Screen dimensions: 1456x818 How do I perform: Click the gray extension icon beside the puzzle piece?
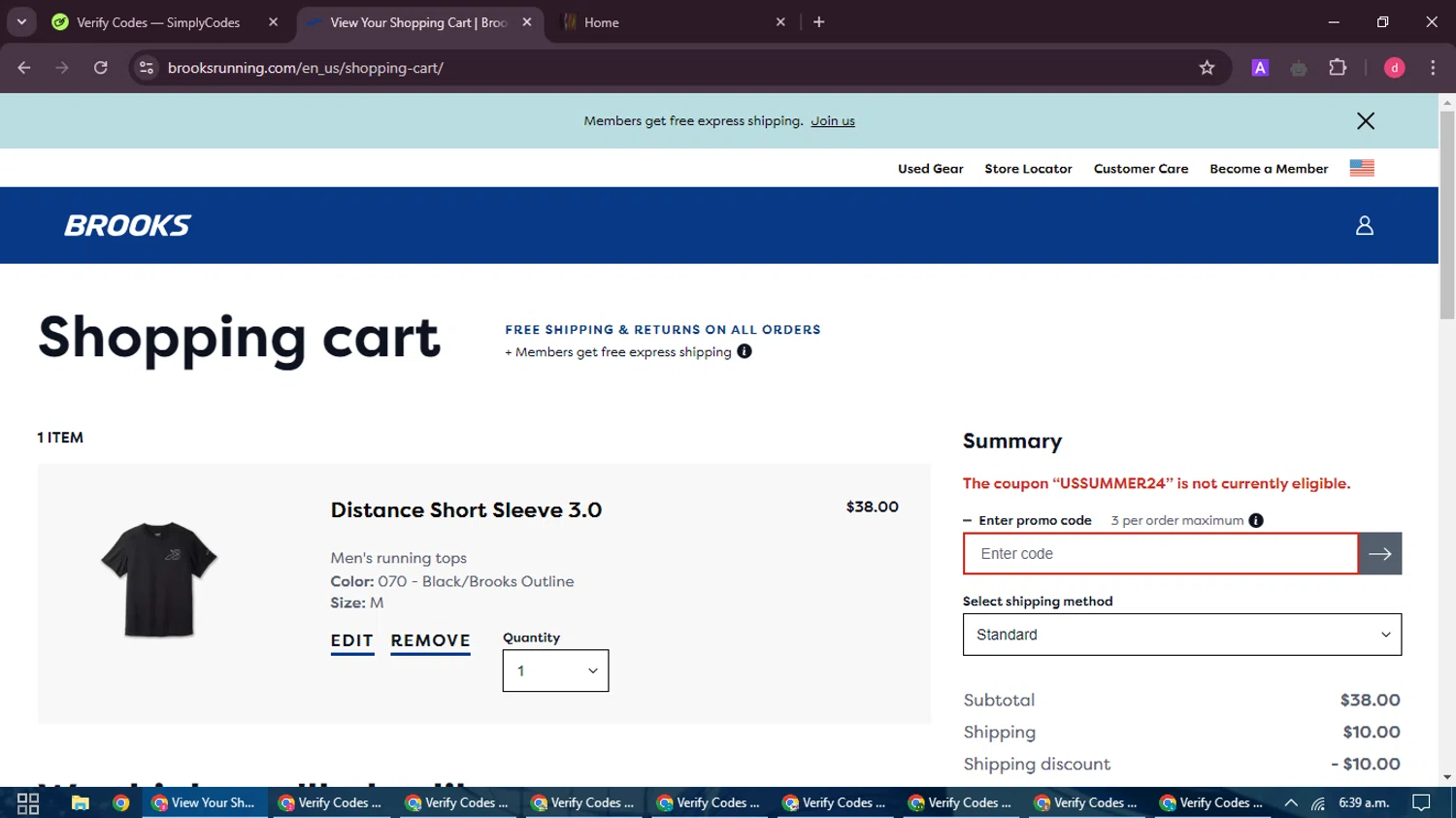1299,68
